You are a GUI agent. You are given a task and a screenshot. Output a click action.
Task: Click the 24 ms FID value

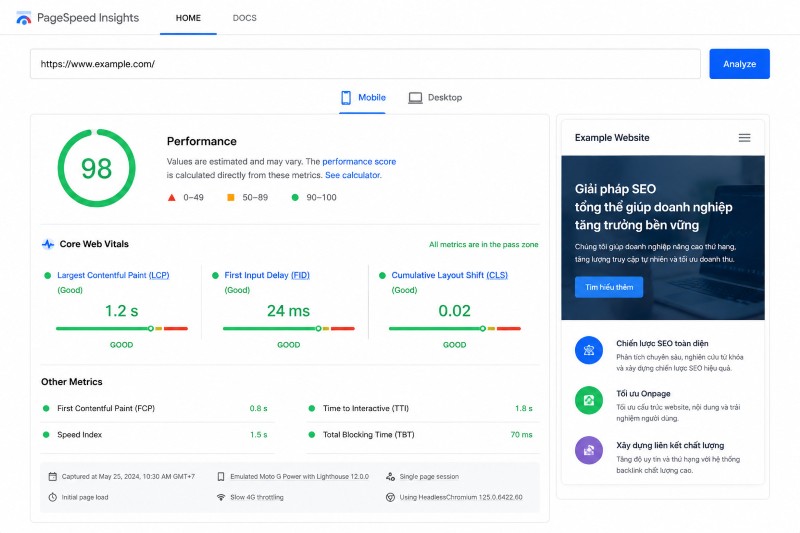pos(288,311)
